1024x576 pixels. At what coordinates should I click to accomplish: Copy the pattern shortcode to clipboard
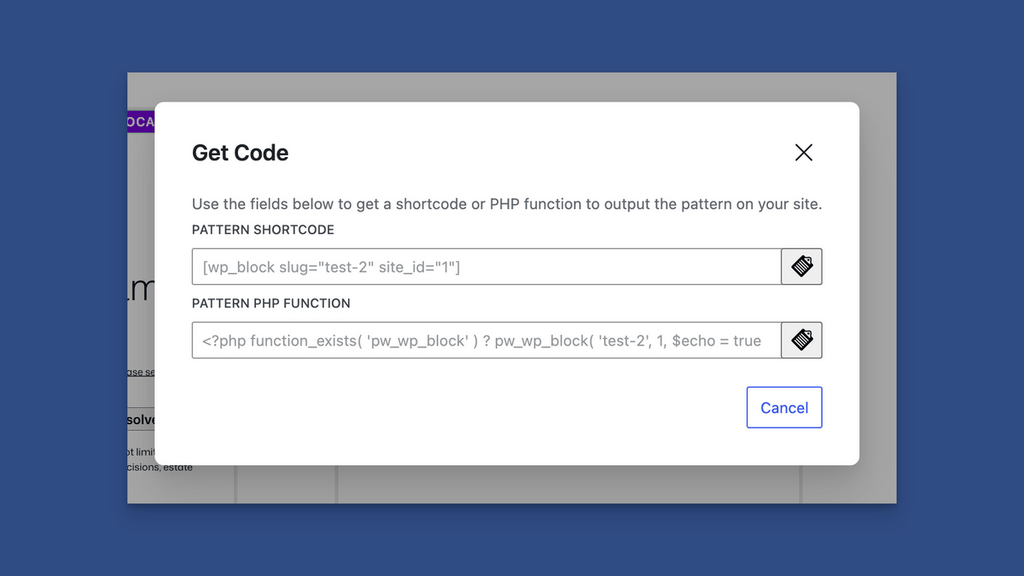802,267
